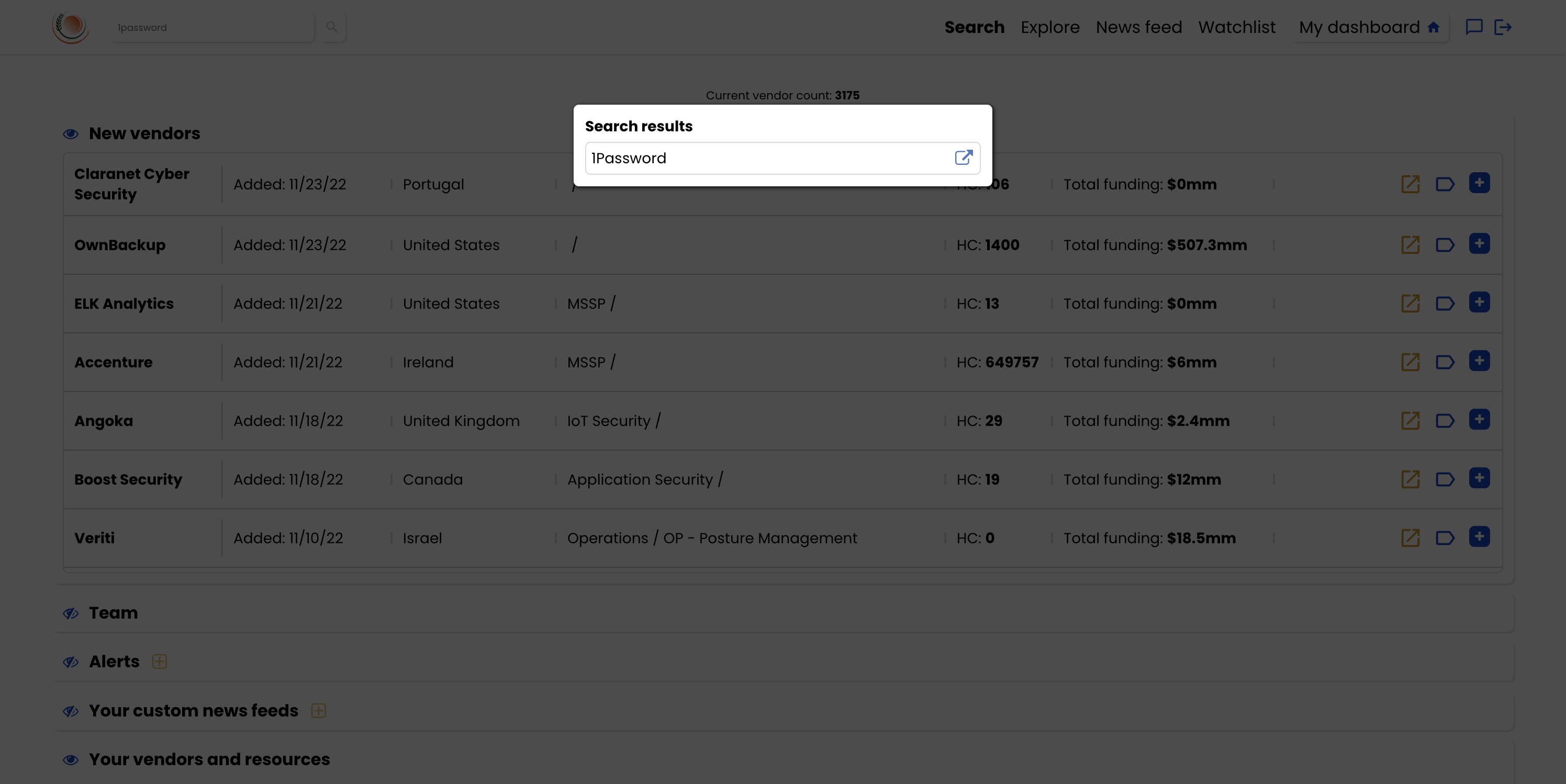The height and width of the screenshot is (784, 1566).
Task: Open the News feed page
Action: 1138,27
